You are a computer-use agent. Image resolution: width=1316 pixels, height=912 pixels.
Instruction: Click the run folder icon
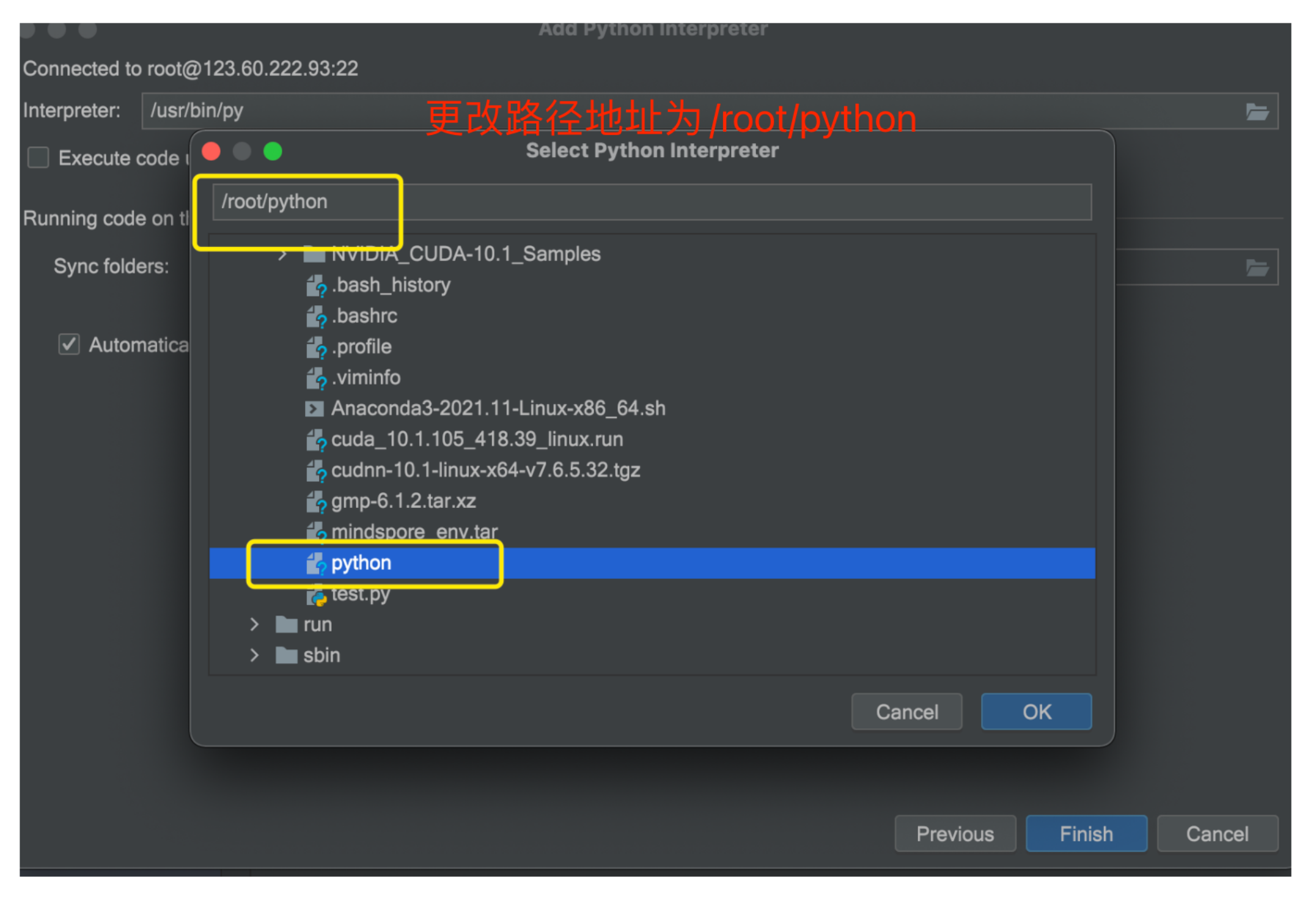point(287,624)
